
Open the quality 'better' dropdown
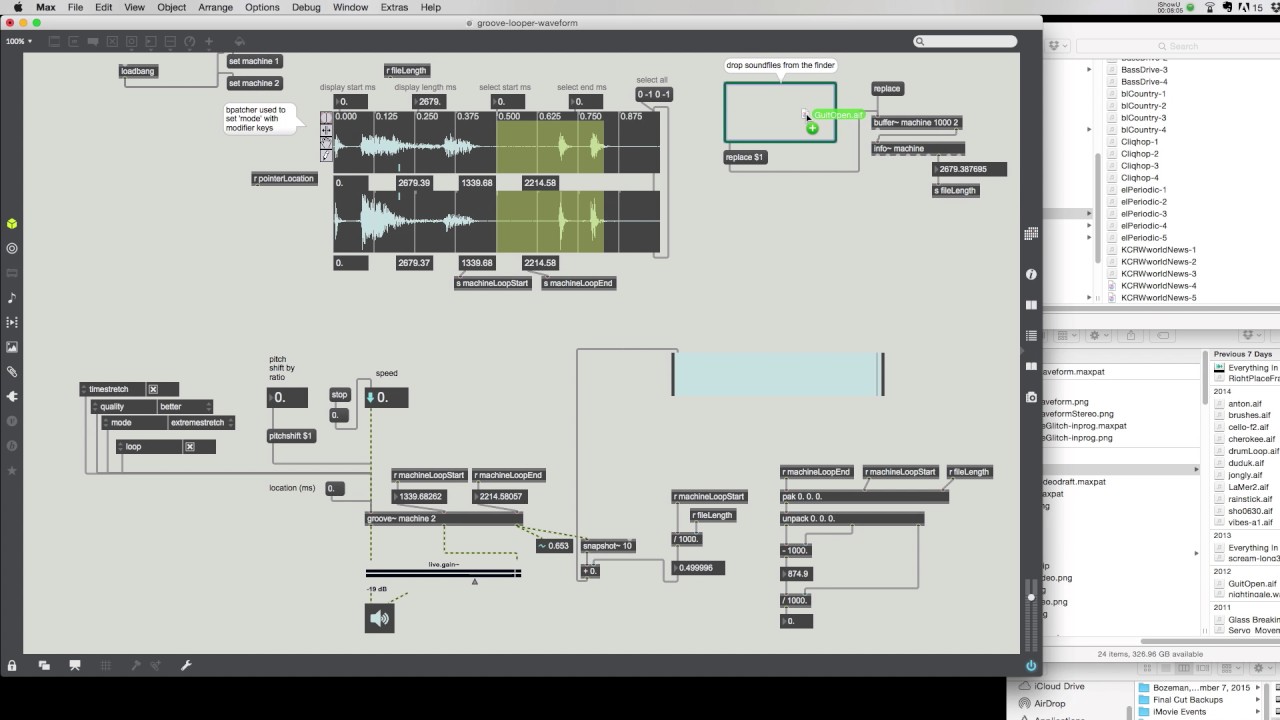[x=185, y=407]
